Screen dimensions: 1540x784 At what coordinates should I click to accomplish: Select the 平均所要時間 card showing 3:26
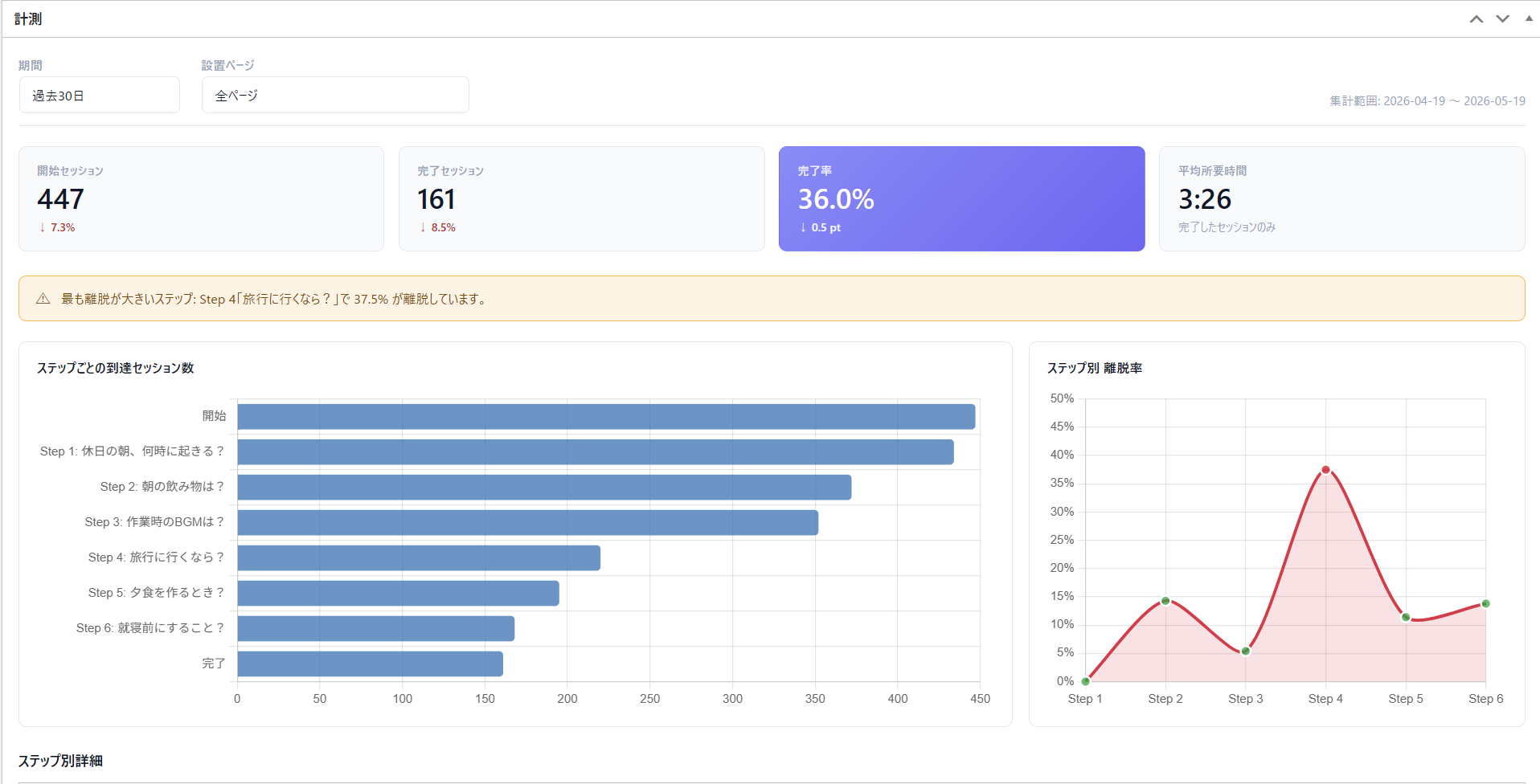(x=1342, y=198)
